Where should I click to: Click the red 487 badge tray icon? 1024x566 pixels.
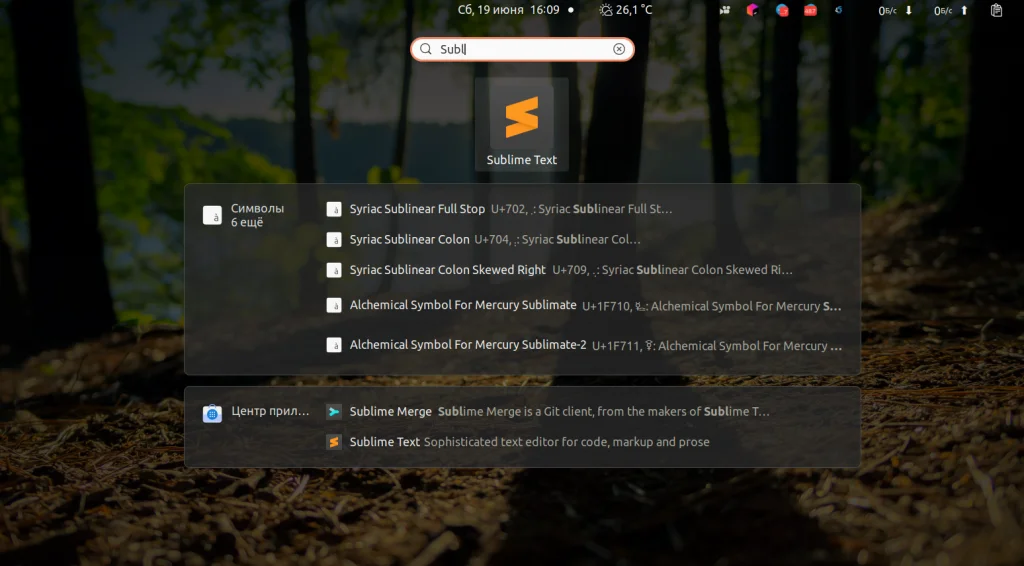810,10
